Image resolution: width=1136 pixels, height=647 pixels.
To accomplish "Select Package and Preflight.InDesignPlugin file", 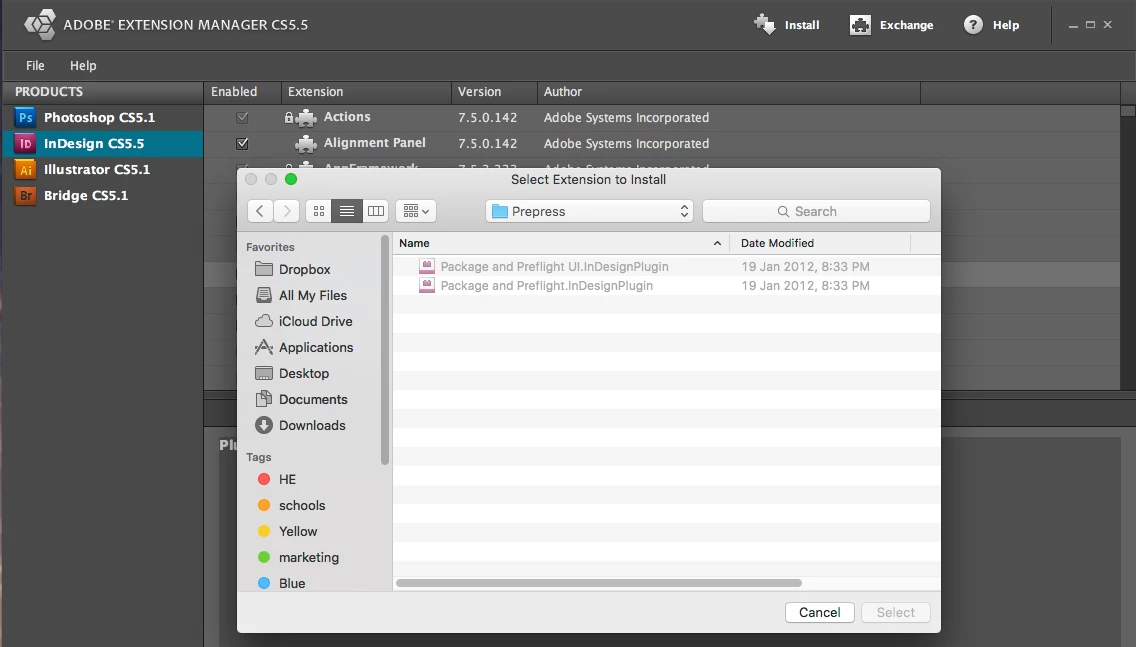I will tap(667, 285).
